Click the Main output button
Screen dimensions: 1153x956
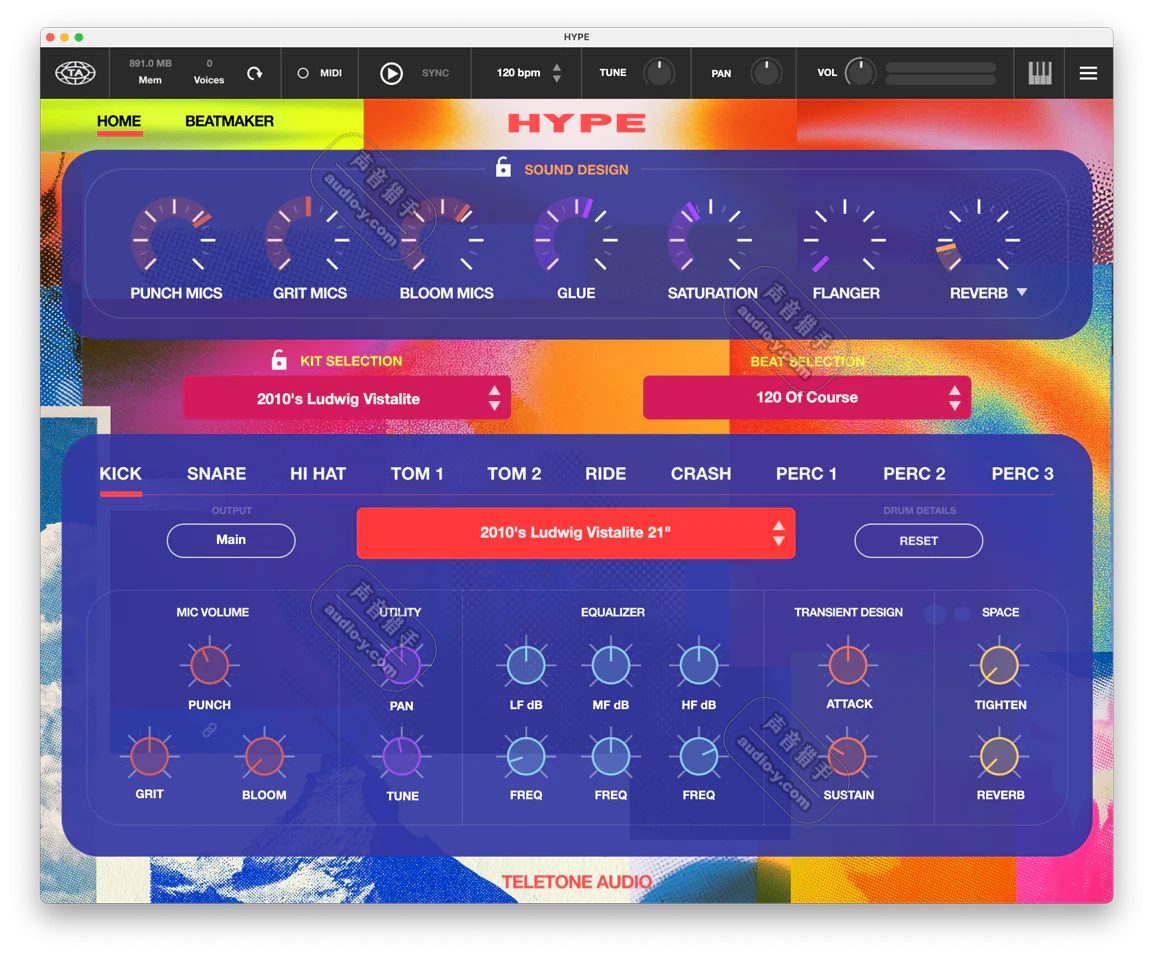231,540
